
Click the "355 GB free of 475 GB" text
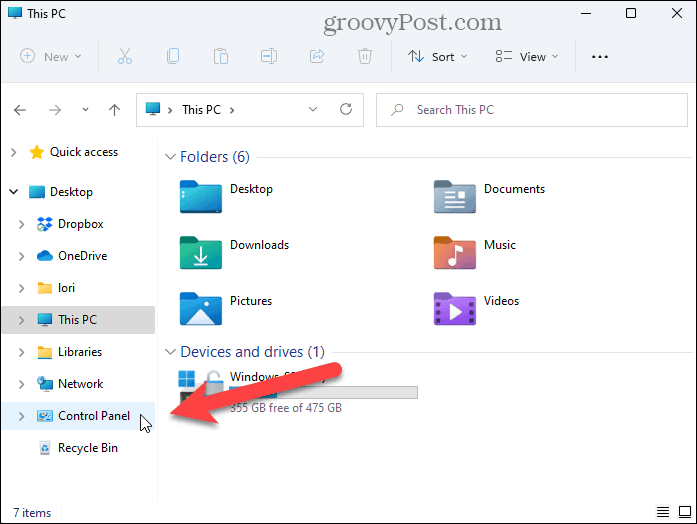286,408
